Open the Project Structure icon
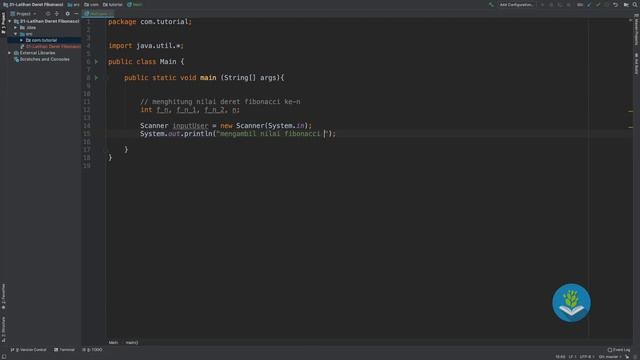Image resolution: width=640 pixels, height=360 pixels. (626, 5)
